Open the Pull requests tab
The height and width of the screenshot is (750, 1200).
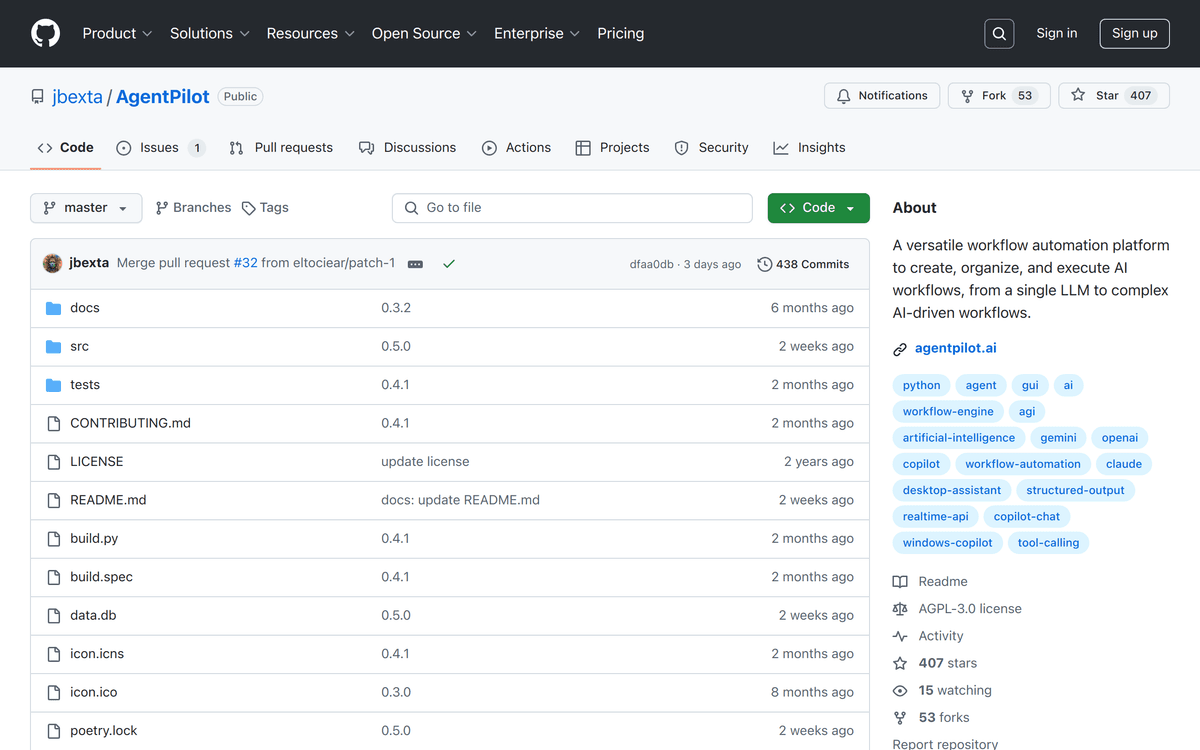click(x=281, y=148)
